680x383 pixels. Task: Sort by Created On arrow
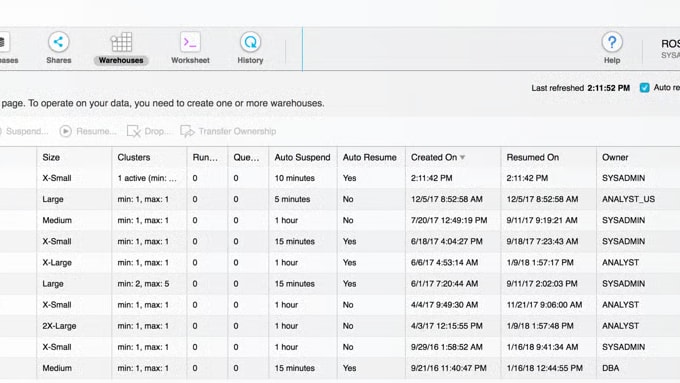(462, 157)
